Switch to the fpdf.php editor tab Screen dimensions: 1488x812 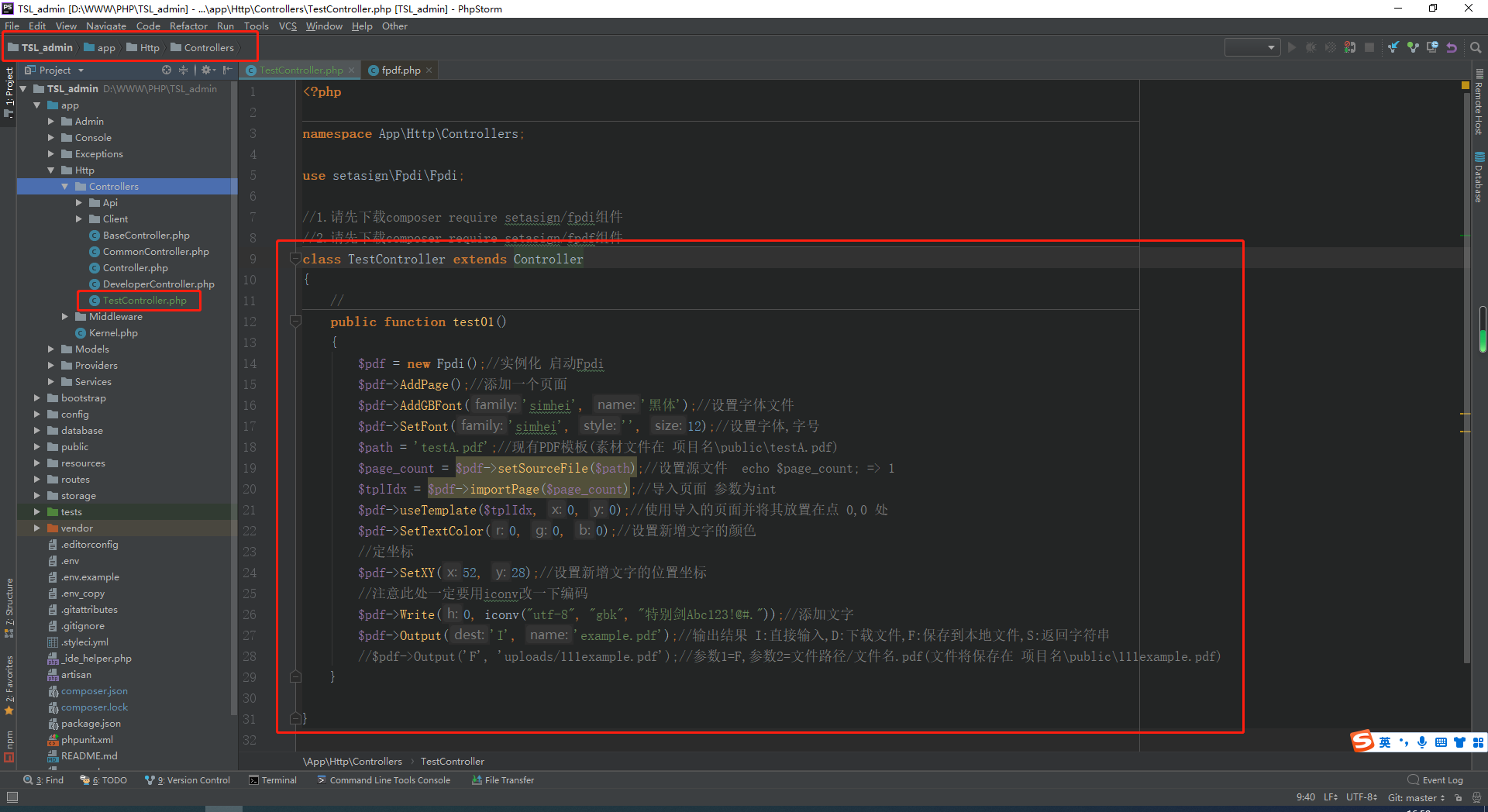[x=399, y=70]
